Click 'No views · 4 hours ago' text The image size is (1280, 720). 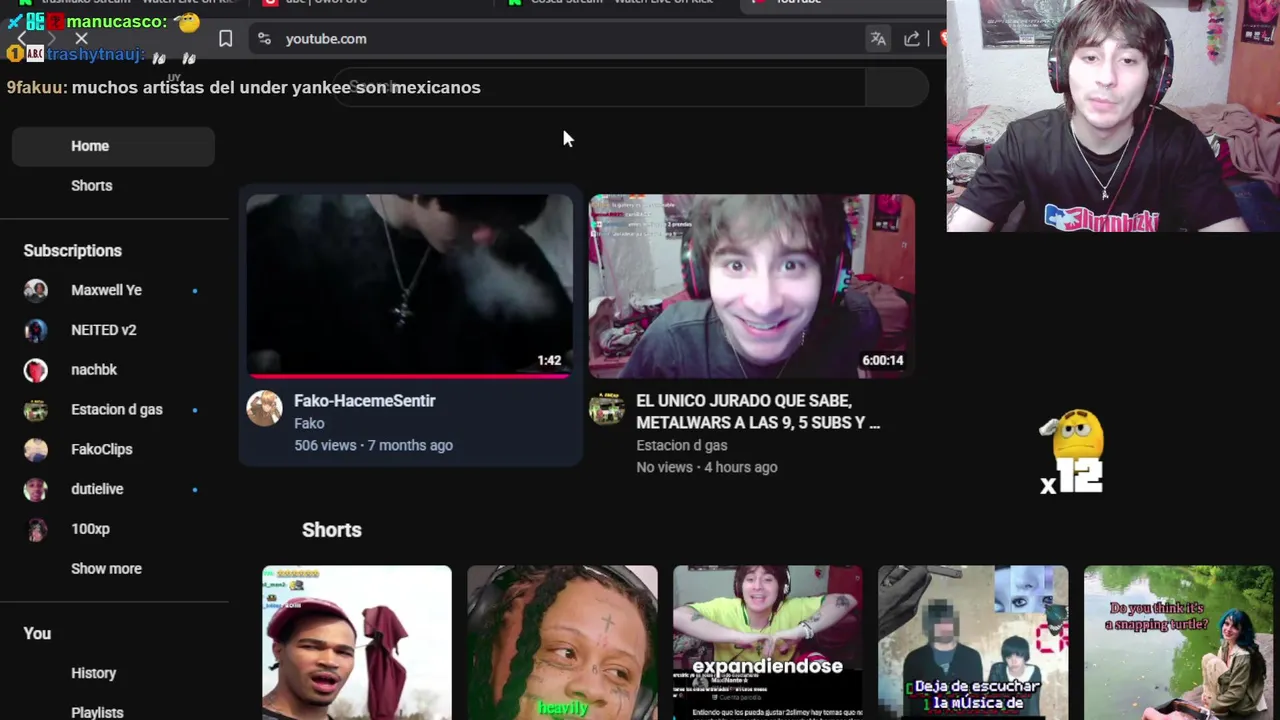[707, 468]
